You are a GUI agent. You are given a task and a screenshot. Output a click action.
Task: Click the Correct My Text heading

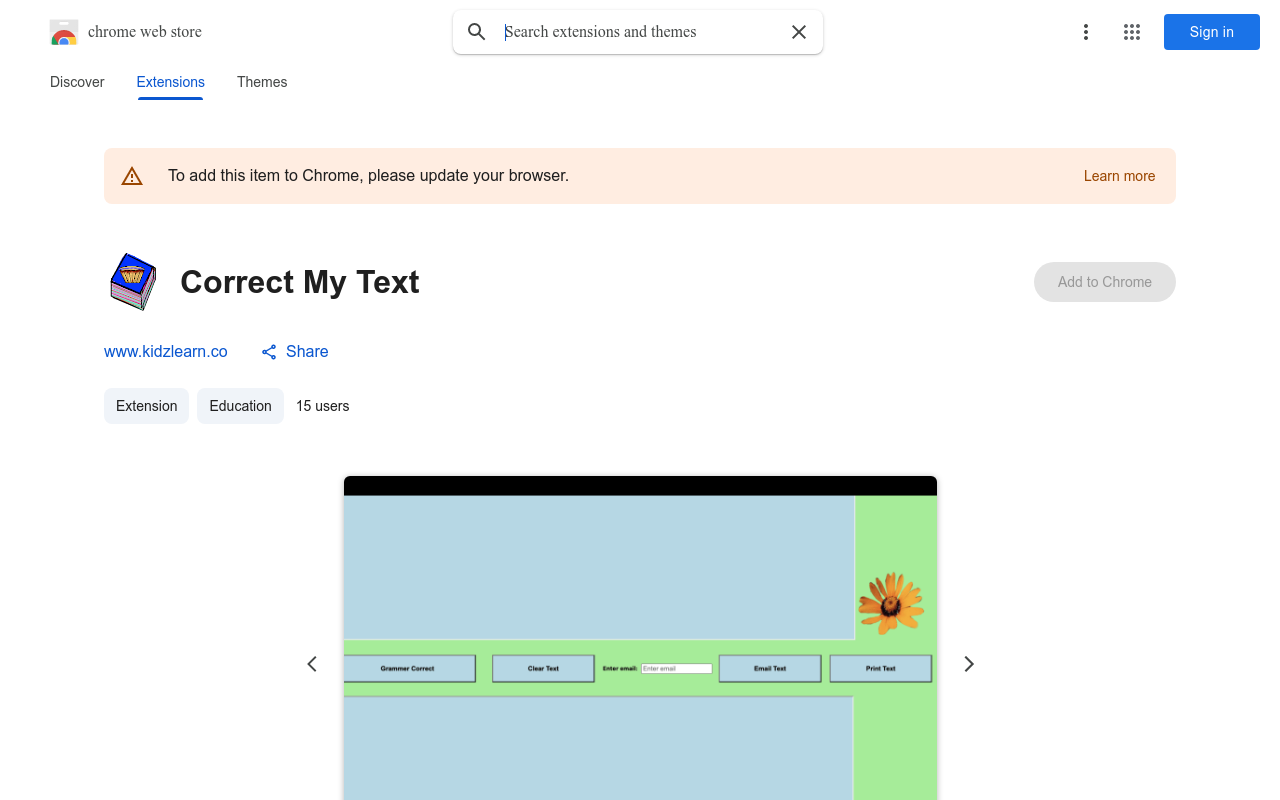coord(300,282)
